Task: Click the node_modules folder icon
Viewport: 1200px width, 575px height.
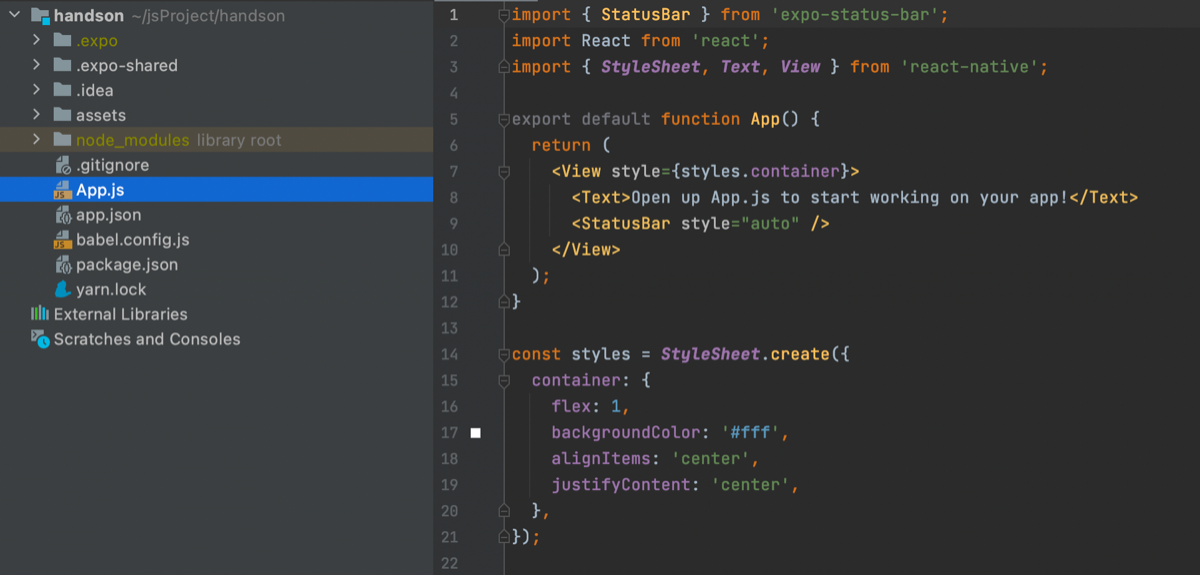Action: click(61, 140)
